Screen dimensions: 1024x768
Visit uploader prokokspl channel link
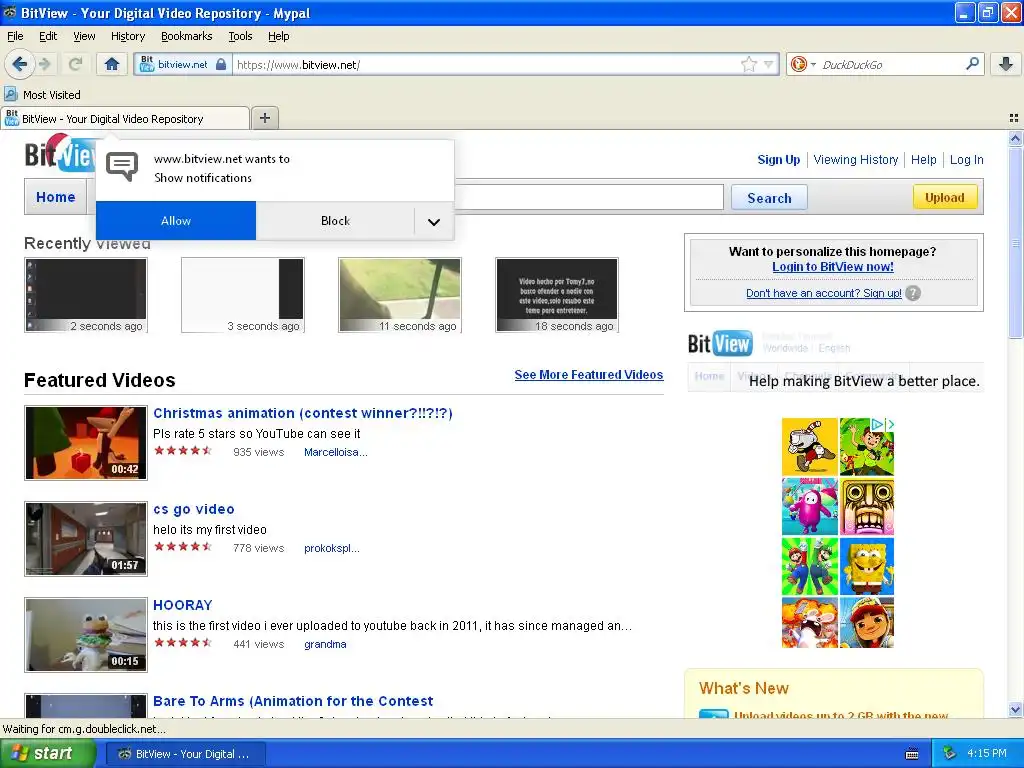point(332,548)
